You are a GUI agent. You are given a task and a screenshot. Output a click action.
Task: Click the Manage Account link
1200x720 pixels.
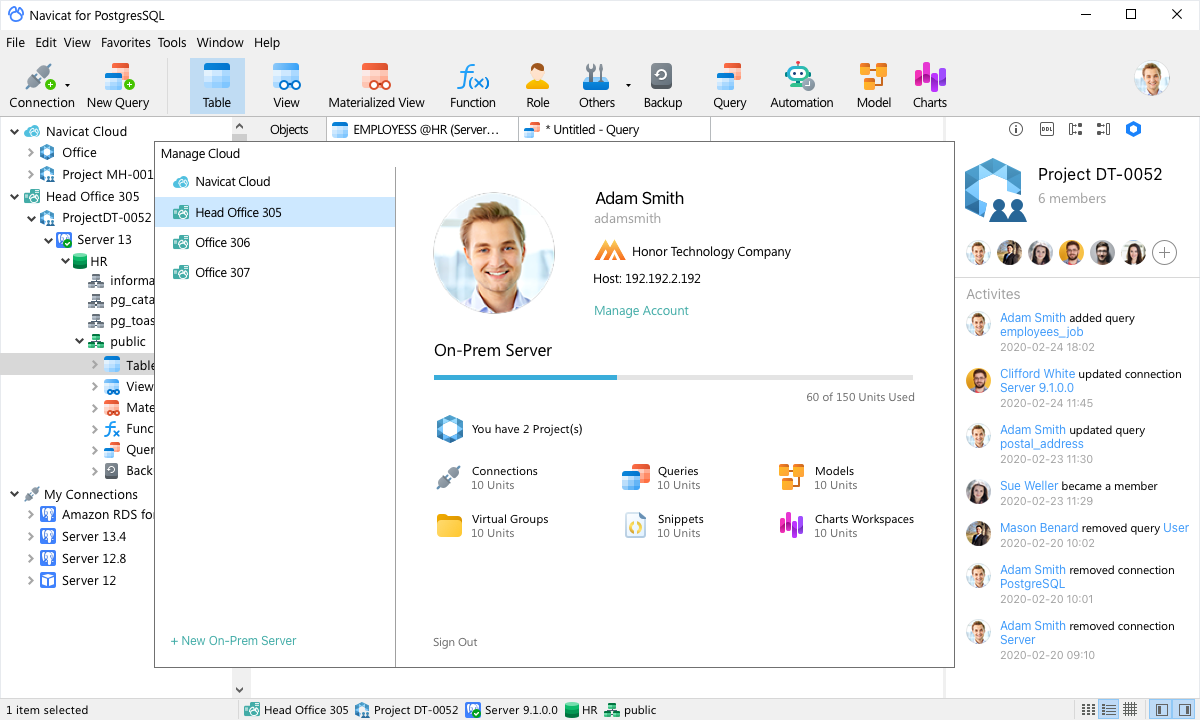tap(641, 311)
